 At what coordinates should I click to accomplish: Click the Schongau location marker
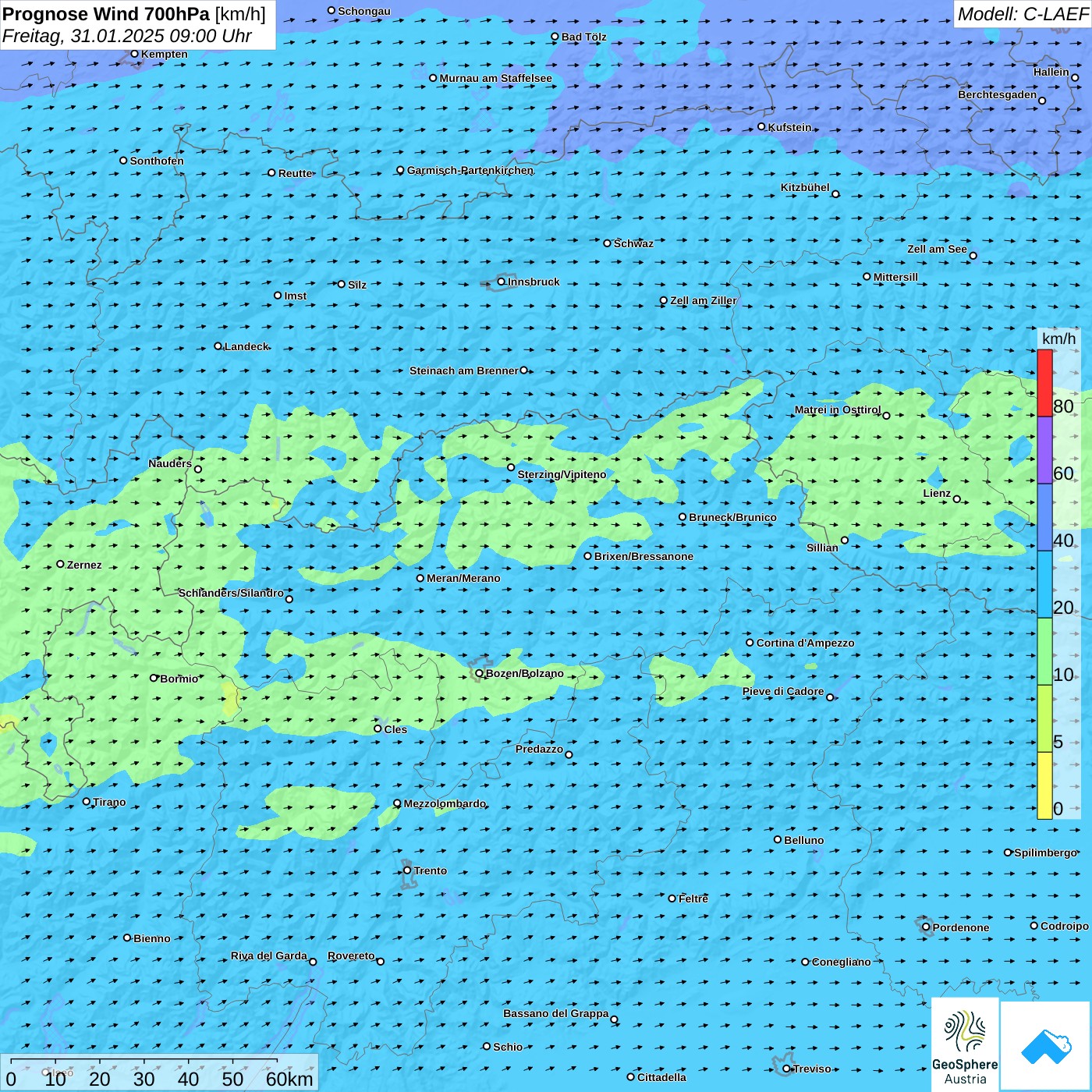(331, 10)
